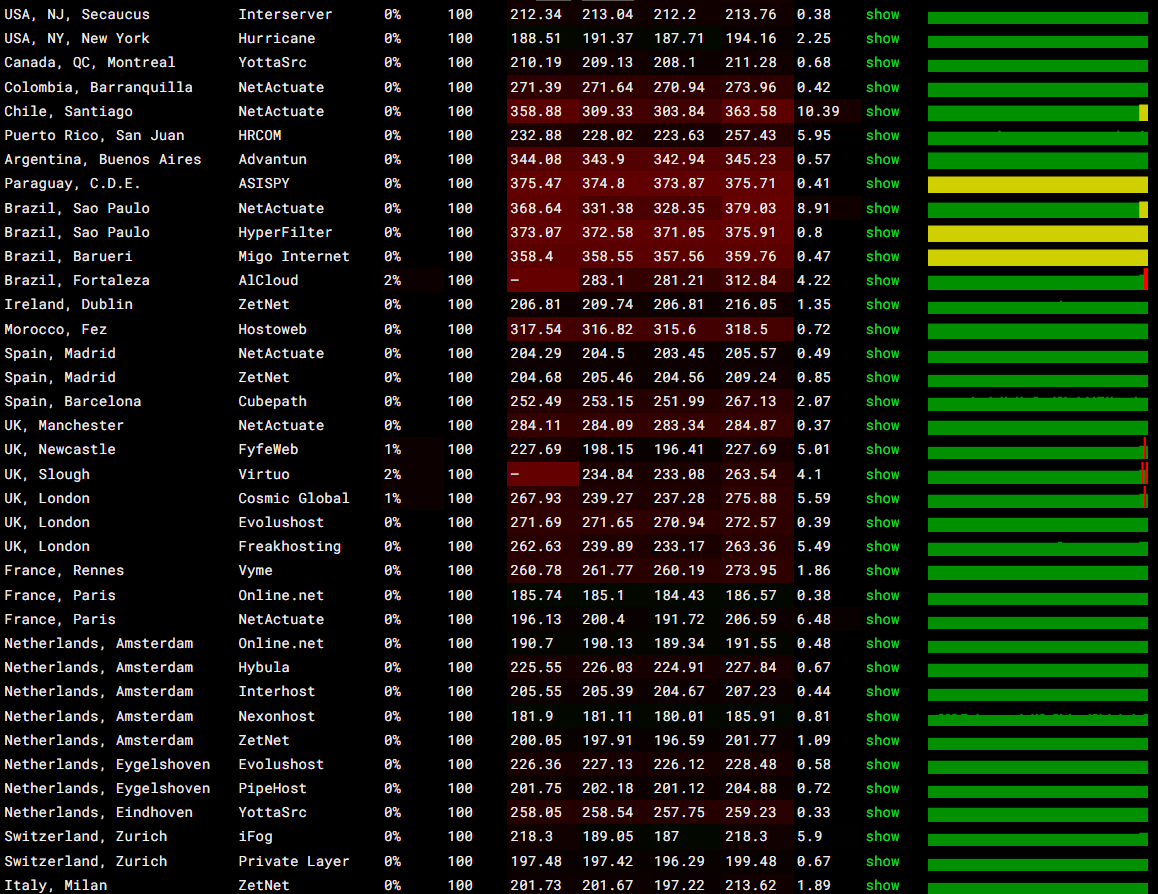The height and width of the screenshot is (894, 1158).
Task: Click show for Amsterdam Online.net row
Action: [x=883, y=643]
